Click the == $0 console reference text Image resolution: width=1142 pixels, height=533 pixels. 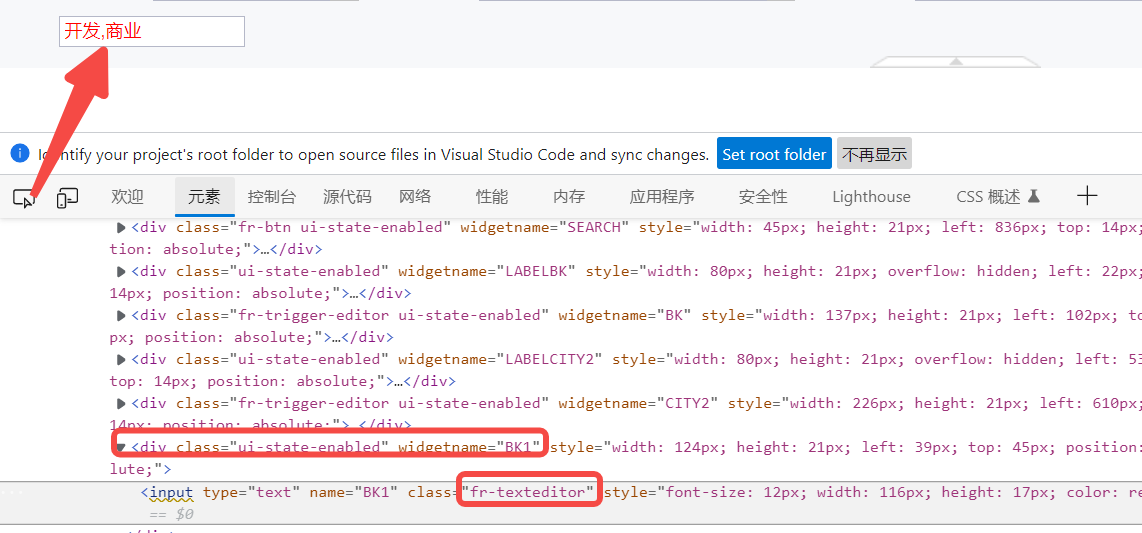pos(171,514)
